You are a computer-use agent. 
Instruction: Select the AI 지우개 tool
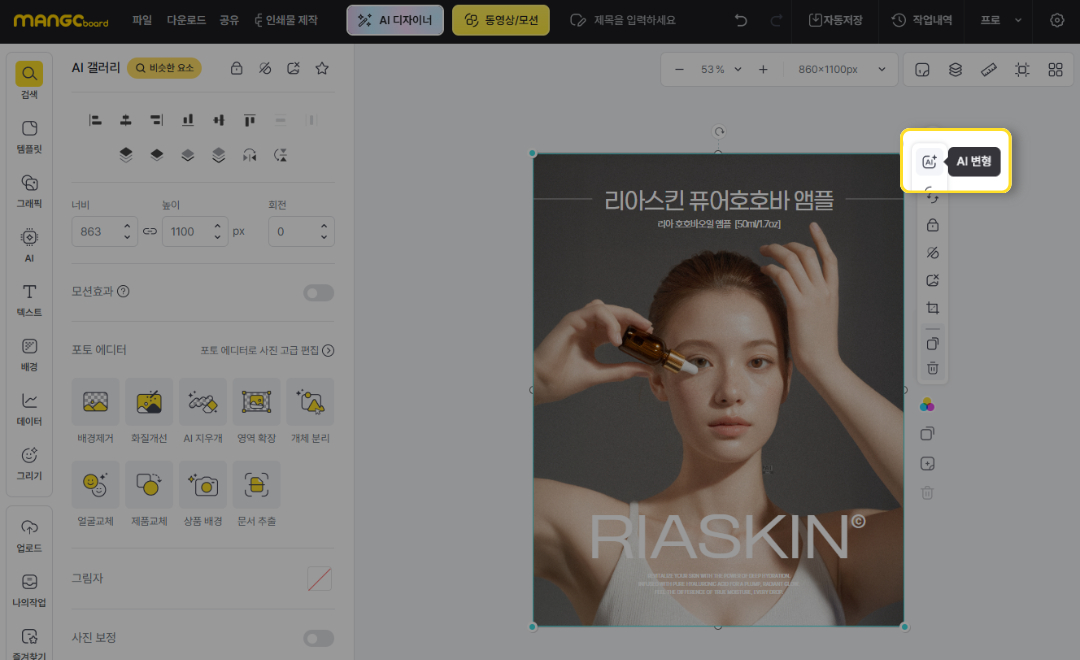[x=203, y=402]
